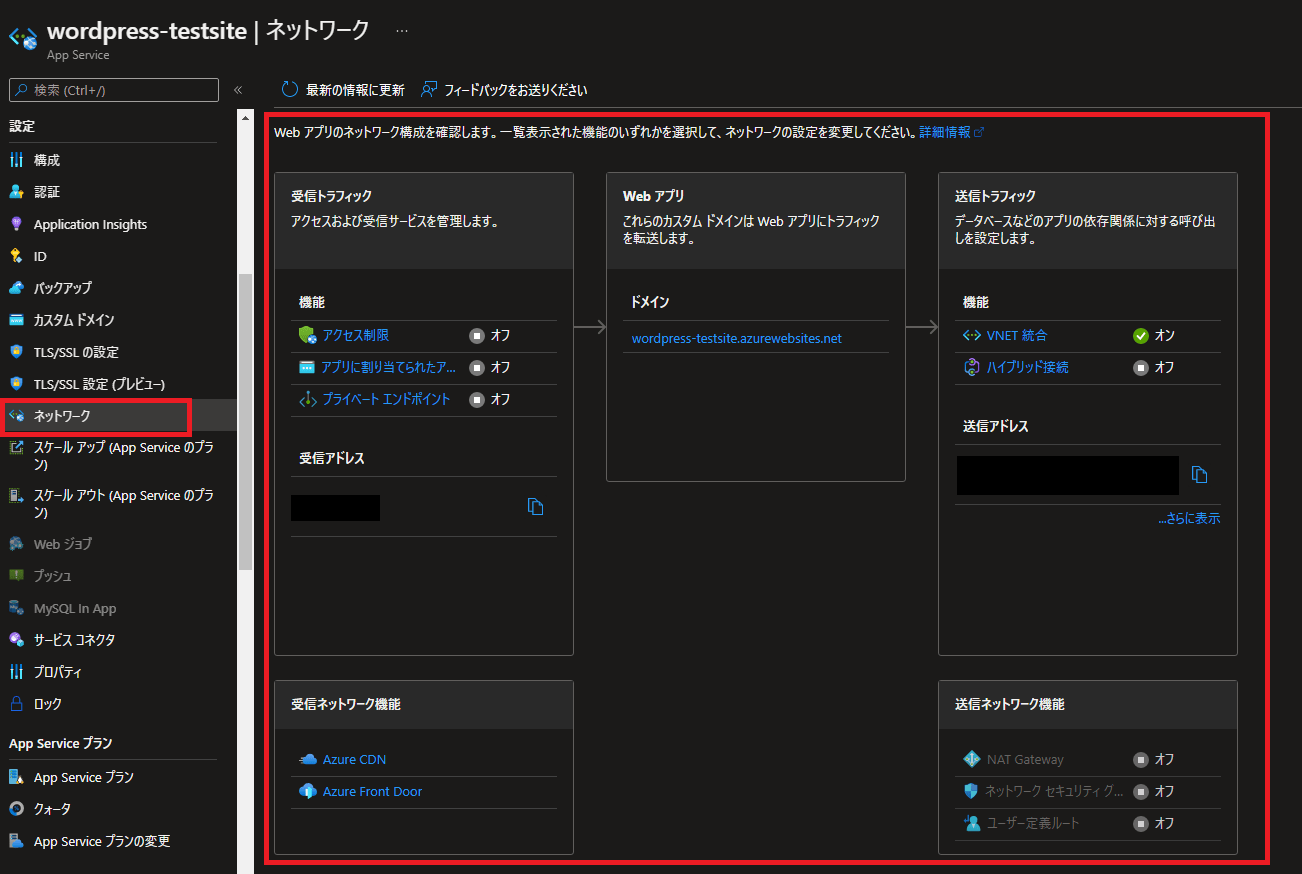Focus the 検索 (Ctrl+/) search box
The width and height of the screenshot is (1302, 874).
click(x=114, y=90)
